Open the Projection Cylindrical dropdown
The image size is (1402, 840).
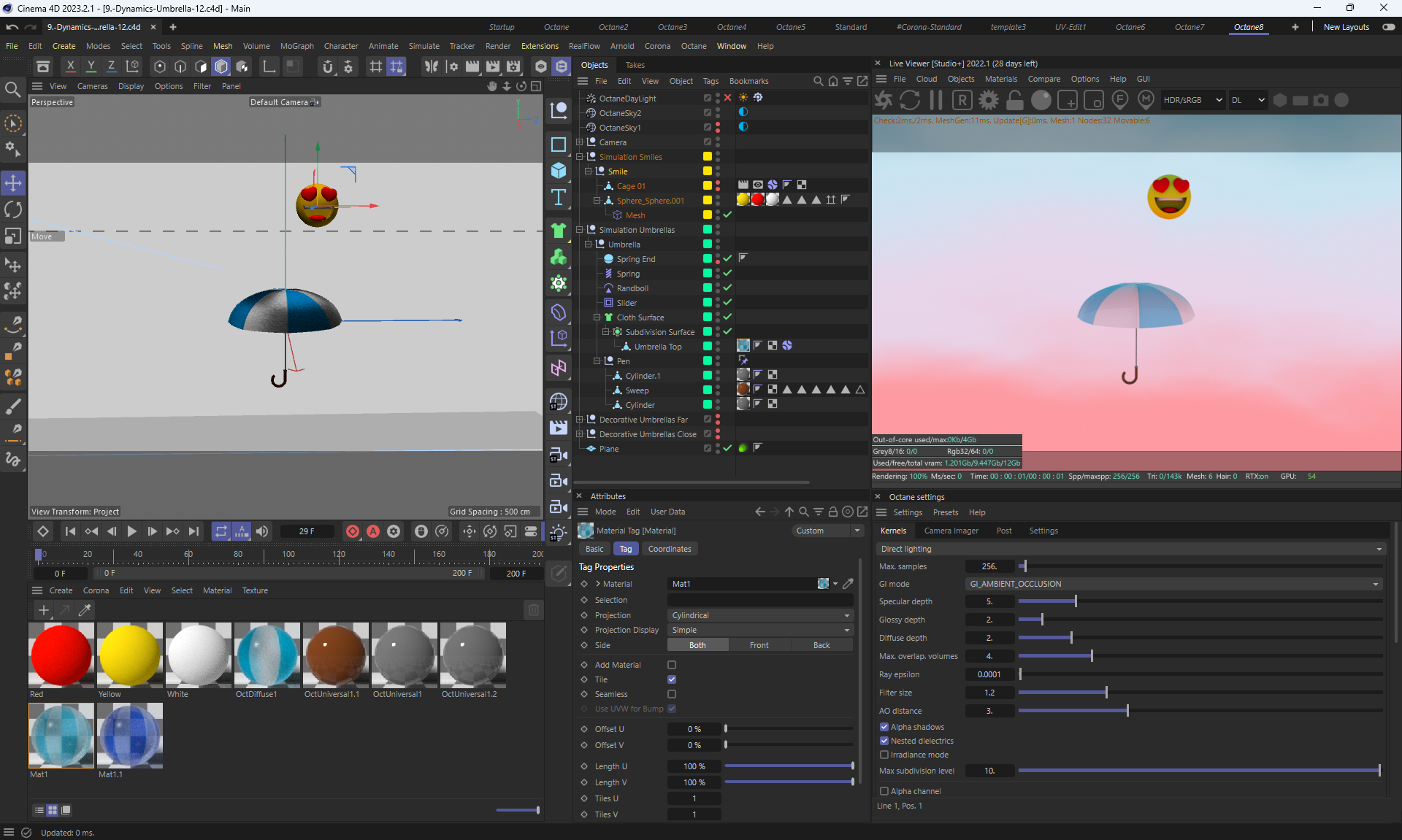760,615
